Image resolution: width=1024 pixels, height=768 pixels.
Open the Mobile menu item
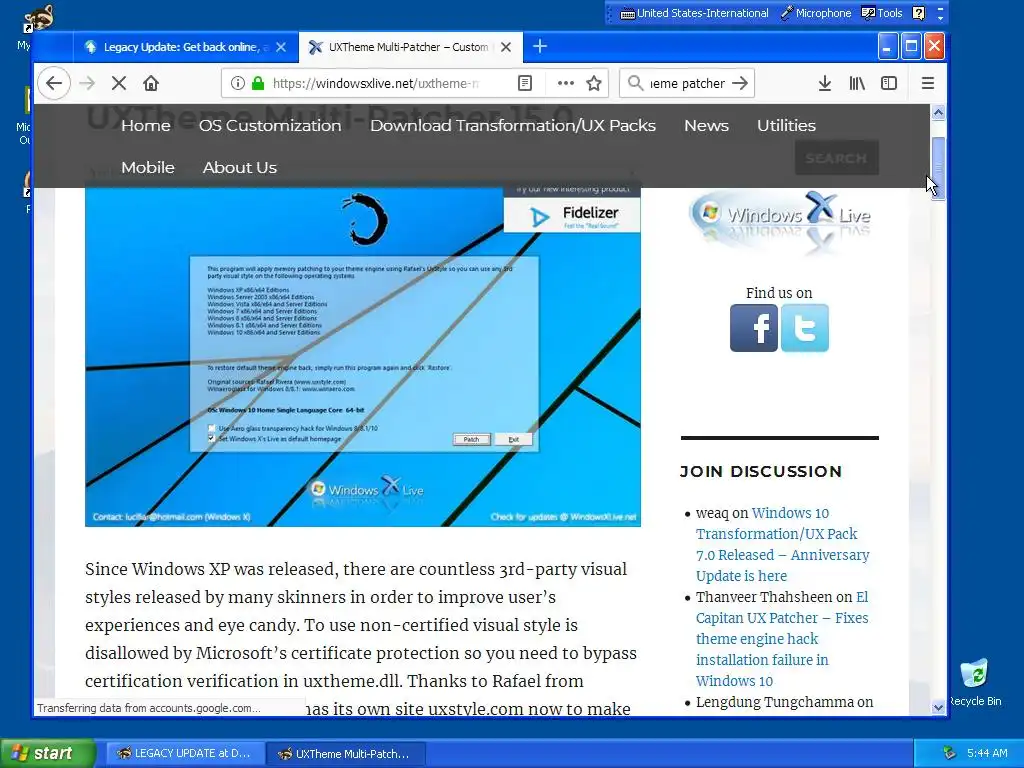[148, 167]
